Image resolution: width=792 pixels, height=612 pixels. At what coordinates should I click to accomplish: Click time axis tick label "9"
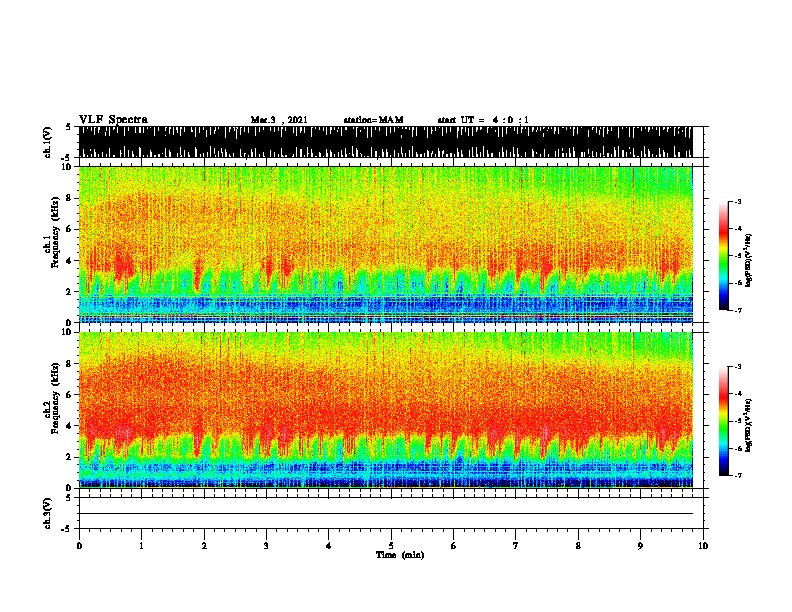[x=640, y=546]
